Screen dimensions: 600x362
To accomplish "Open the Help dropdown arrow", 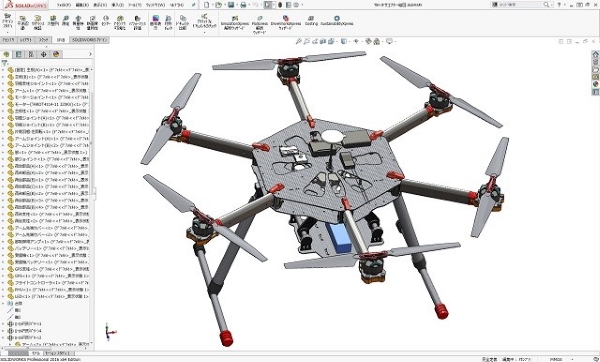I will [x=566, y=5].
